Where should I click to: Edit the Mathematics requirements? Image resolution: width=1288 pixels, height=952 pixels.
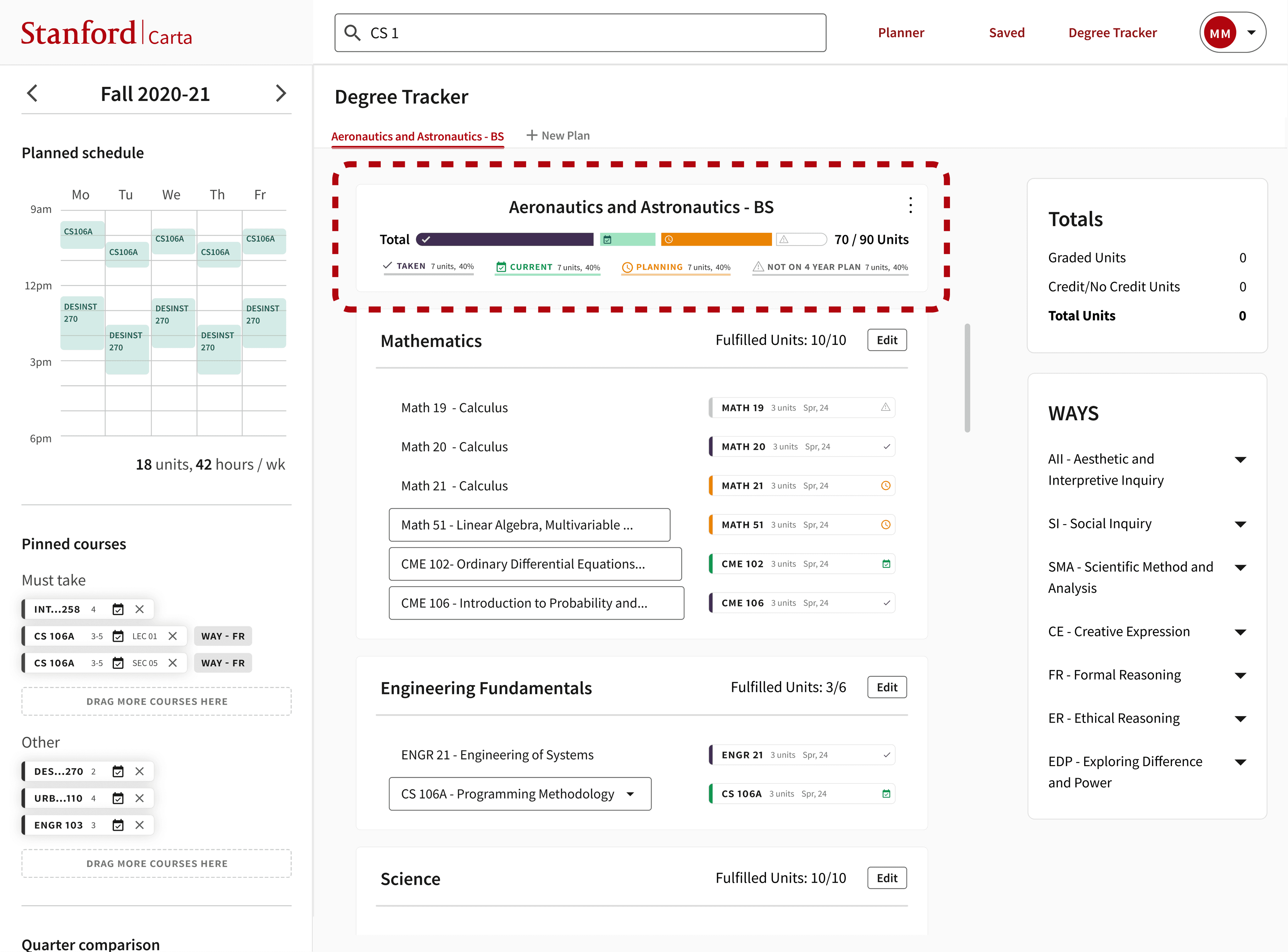coord(886,340)
